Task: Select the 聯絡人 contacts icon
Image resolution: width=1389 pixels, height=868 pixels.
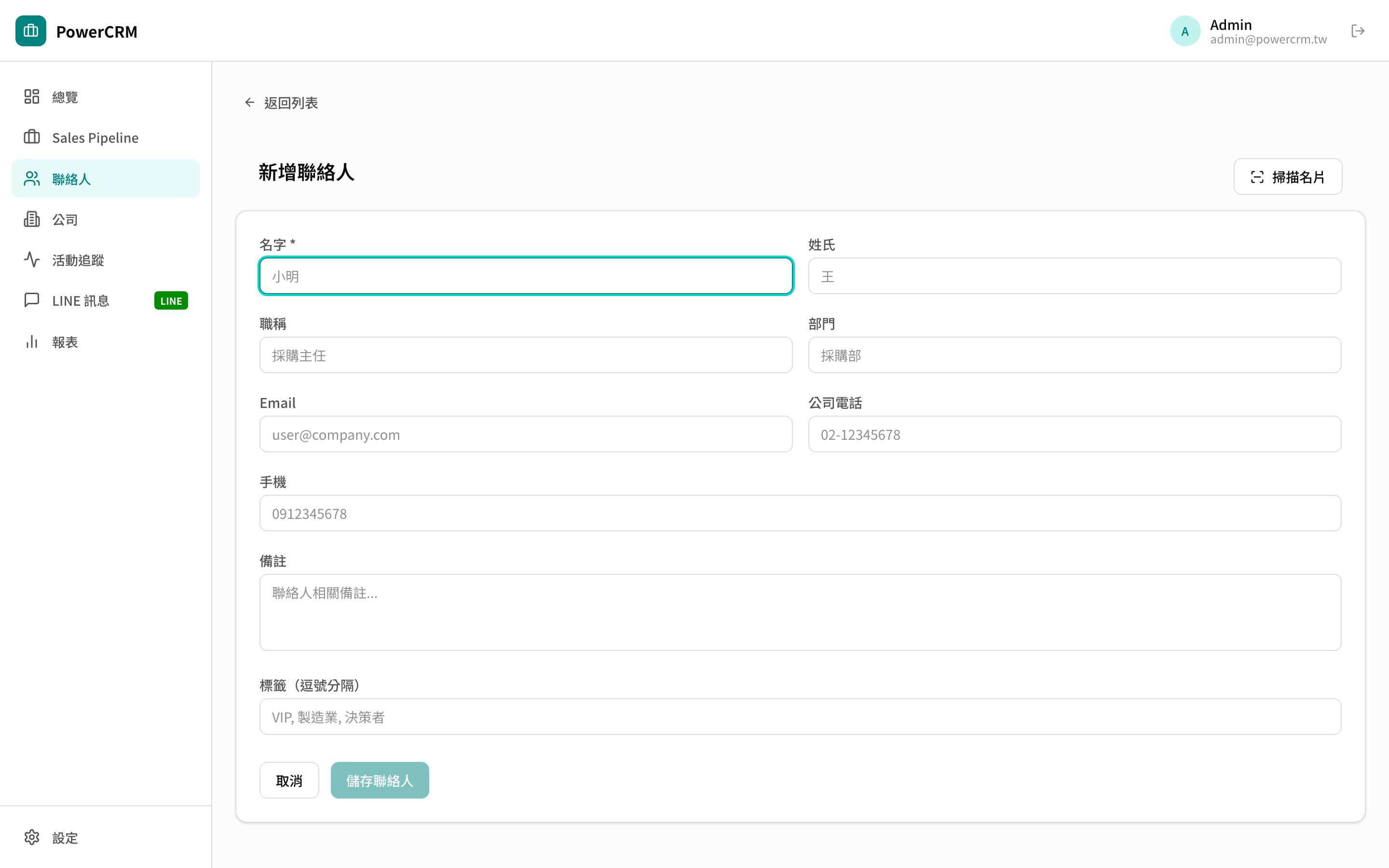Action: [31, 178]
